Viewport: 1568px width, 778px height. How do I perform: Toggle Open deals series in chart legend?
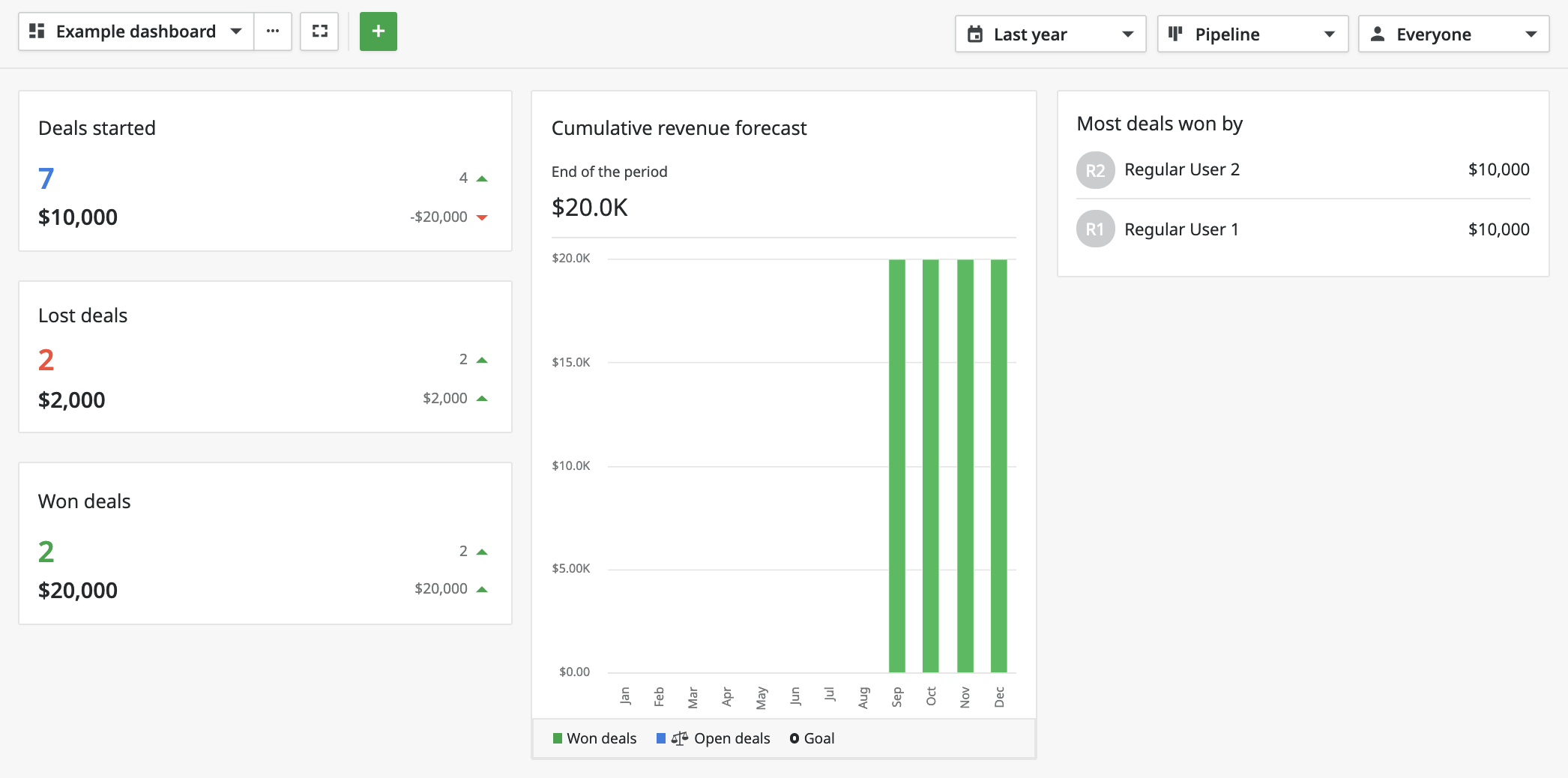tap(731, 738)
